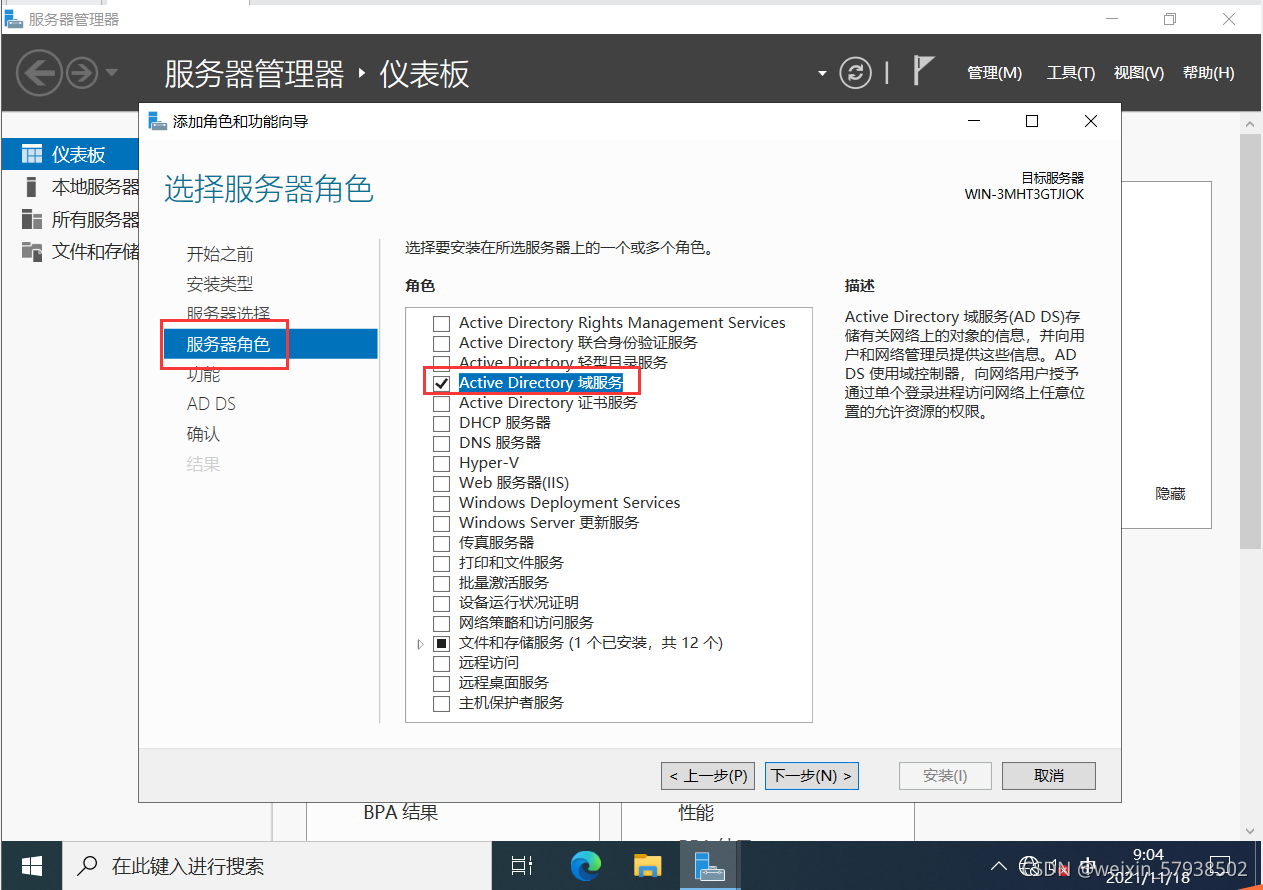Check Active Directory 证书服务

point(441,403)
